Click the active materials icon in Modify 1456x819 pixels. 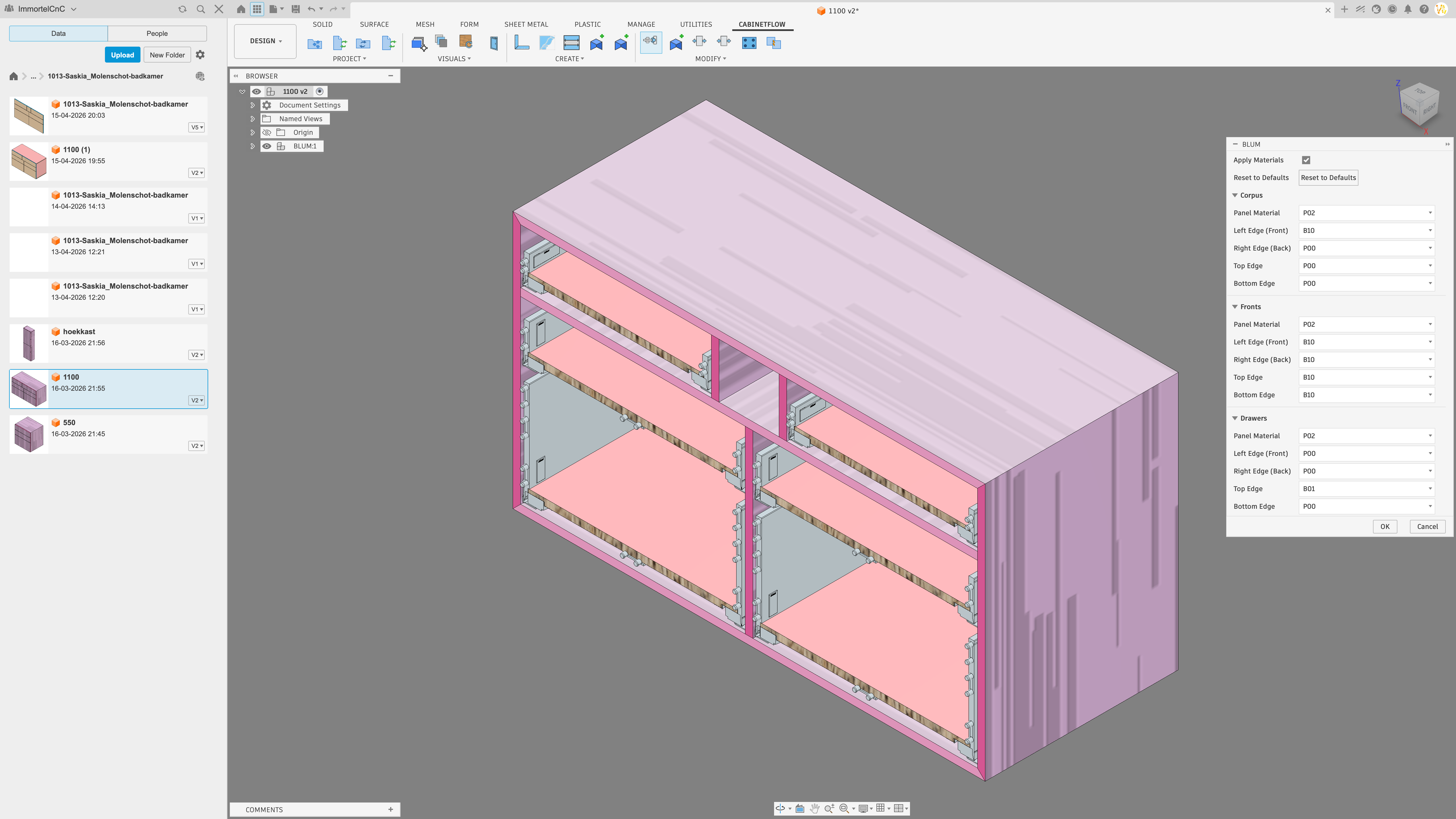click(x=651, y=42)
